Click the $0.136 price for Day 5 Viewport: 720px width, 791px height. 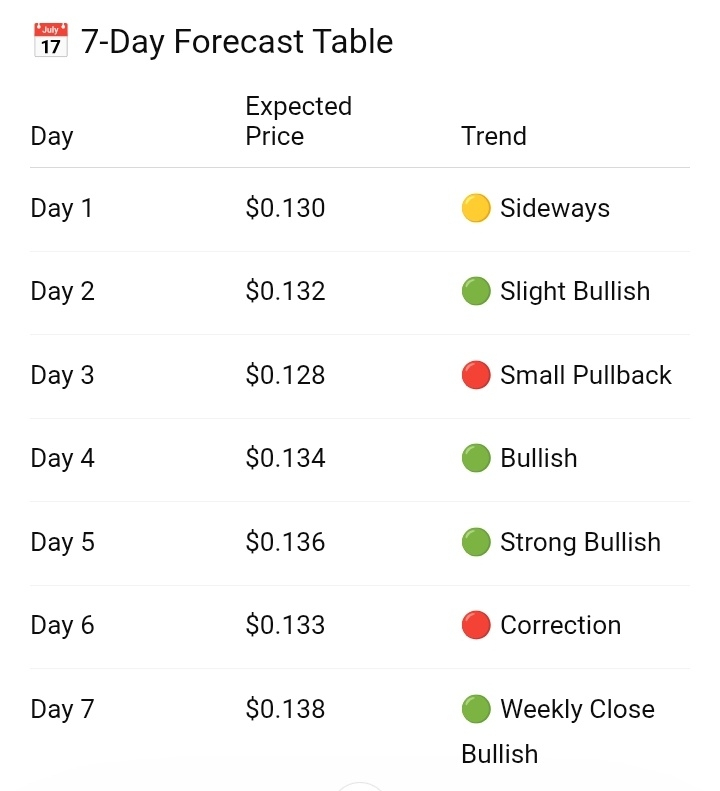click(x=285, y=543)
